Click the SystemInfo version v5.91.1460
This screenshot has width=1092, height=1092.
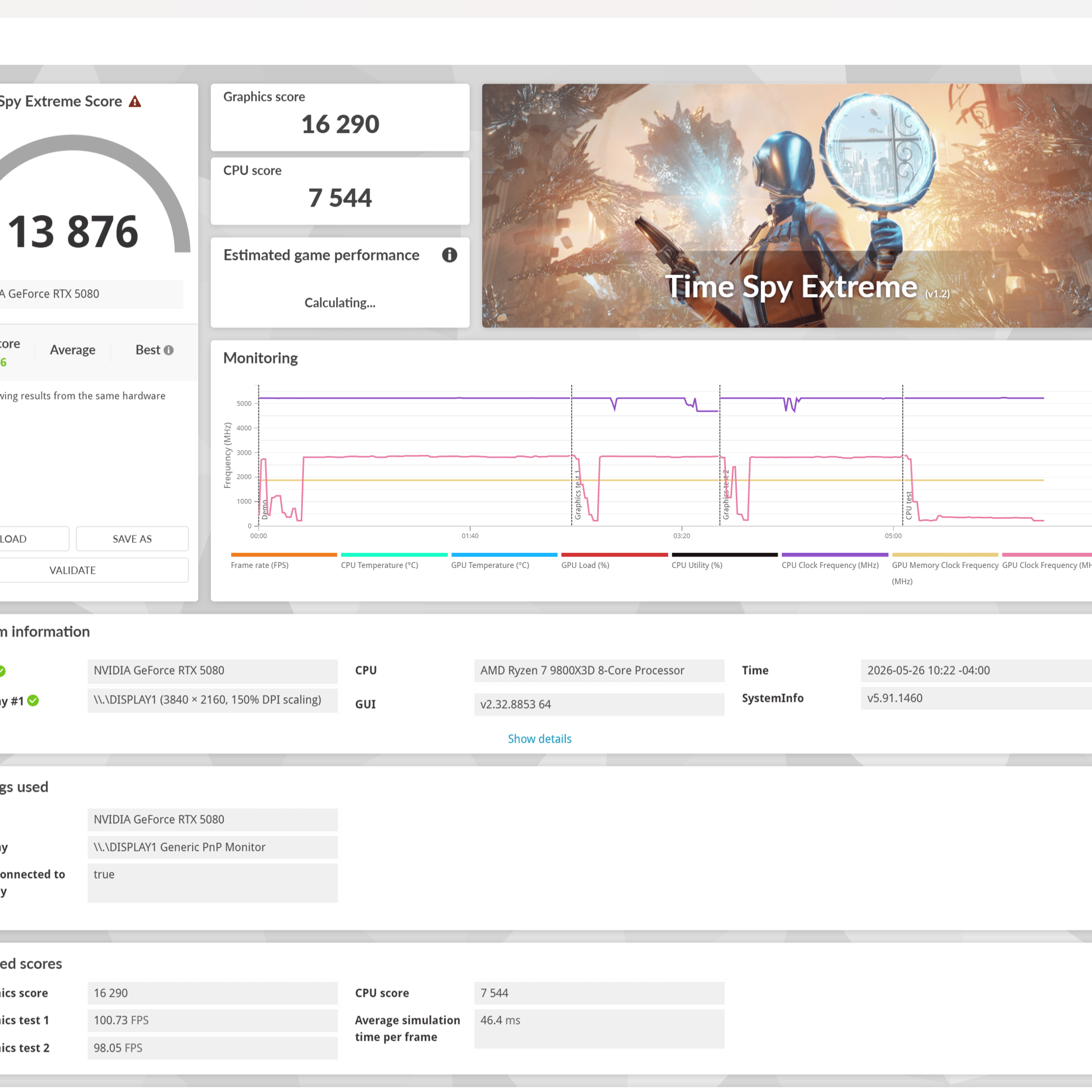tap(976, 698)
